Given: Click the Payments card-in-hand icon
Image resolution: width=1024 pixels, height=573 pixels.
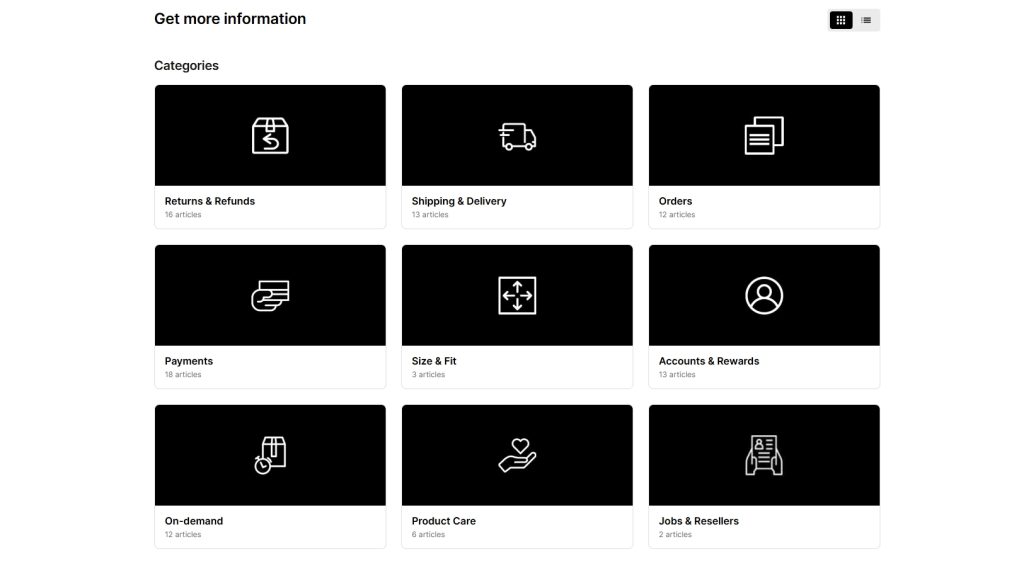Looking at the screenshot, I should 270,296.
